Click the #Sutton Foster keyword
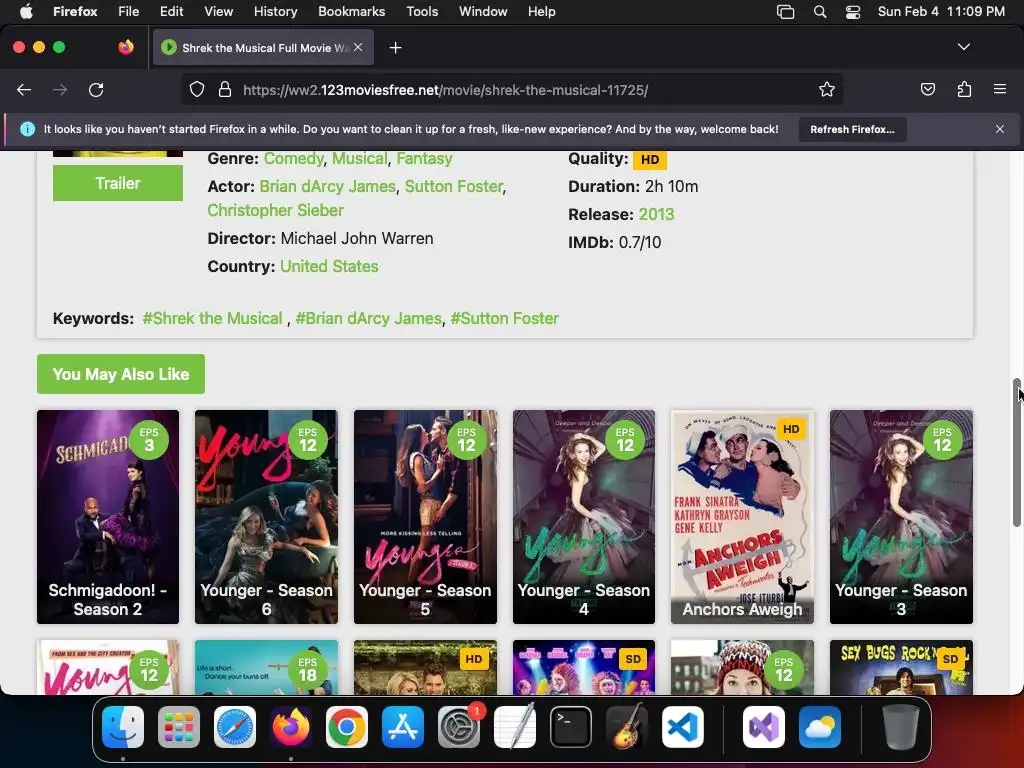The width and height of the screenshot is (1024, 768). tap(505, 318)
